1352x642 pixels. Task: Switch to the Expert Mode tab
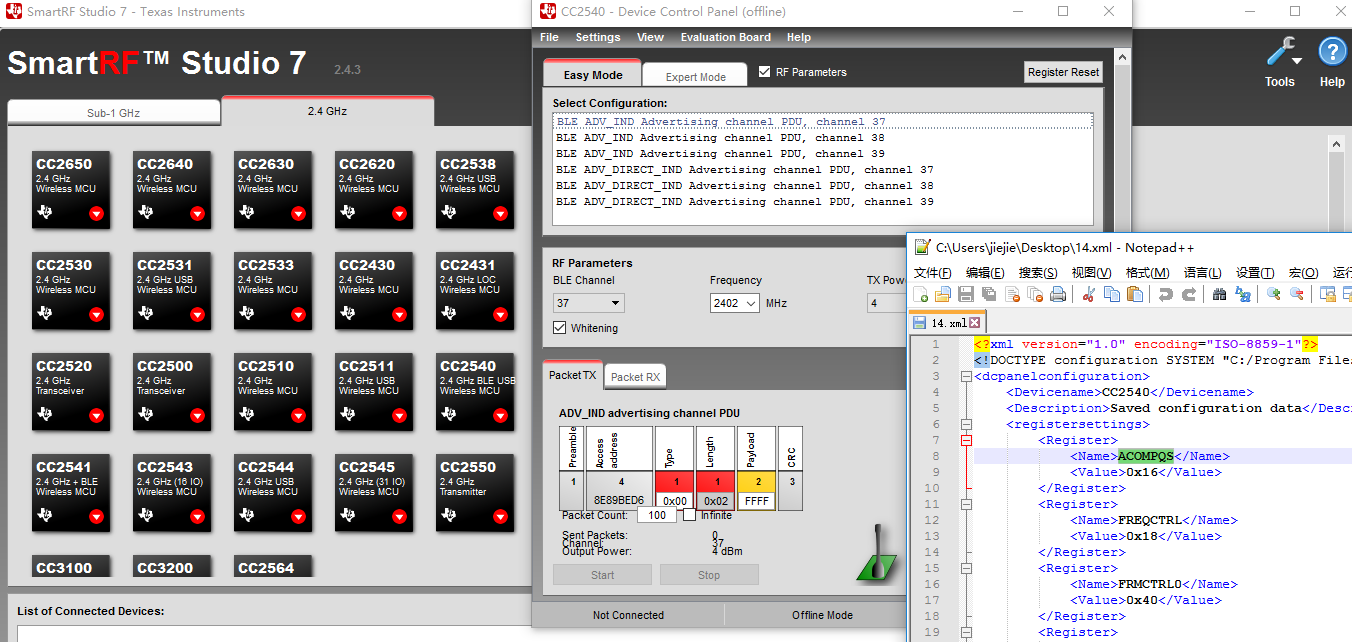tap(696, 76)
